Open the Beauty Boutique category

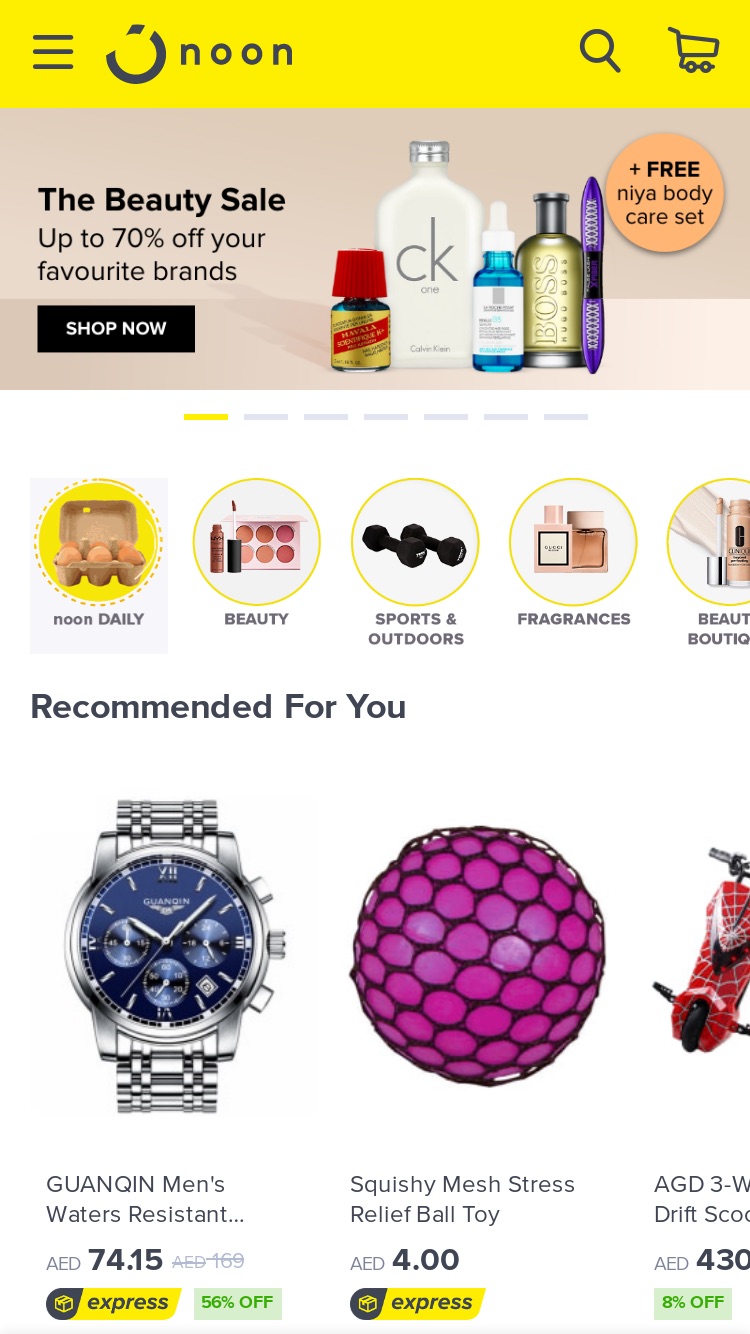tap(708, 563)
